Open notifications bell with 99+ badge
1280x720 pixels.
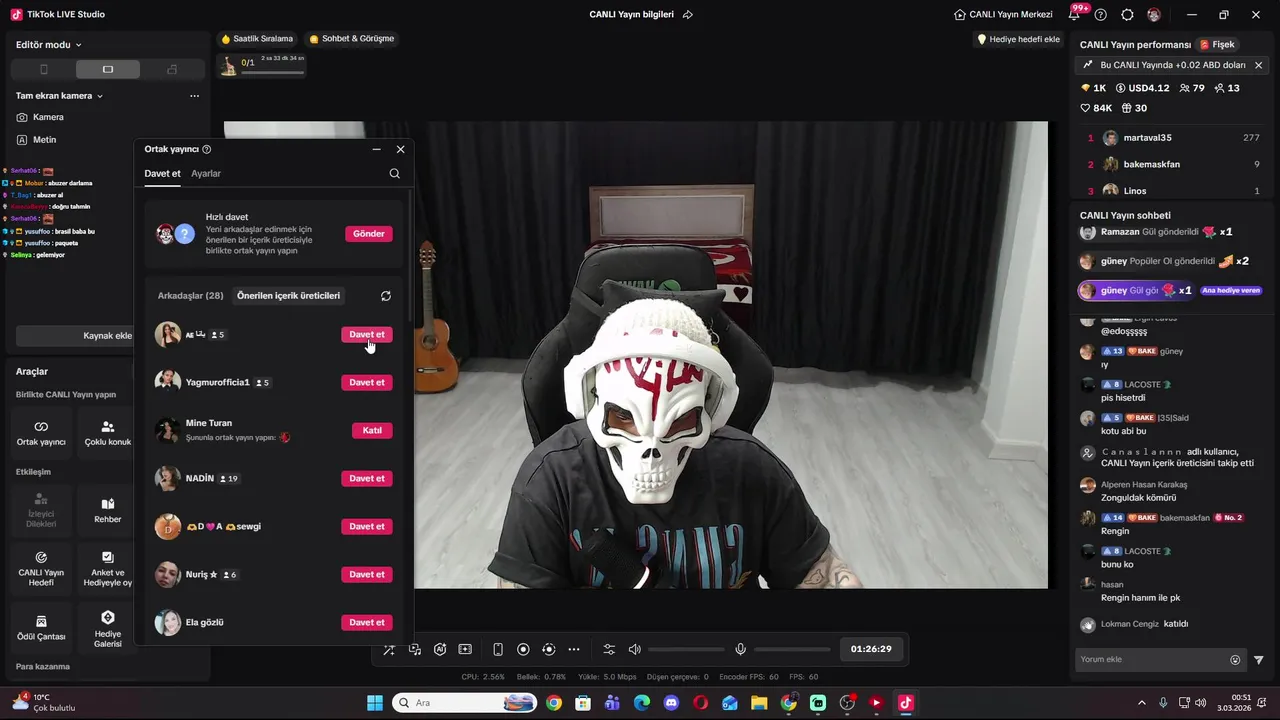tap(1075, 14)
